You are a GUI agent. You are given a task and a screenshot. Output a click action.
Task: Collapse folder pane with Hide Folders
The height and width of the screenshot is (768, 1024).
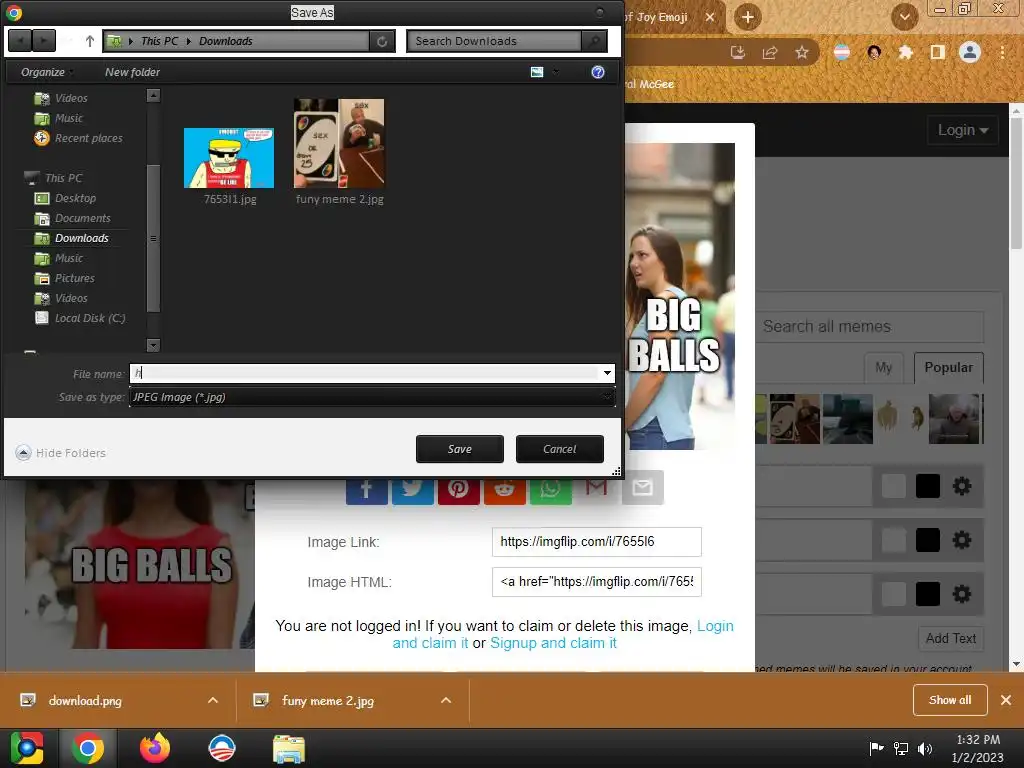(61, 453)
